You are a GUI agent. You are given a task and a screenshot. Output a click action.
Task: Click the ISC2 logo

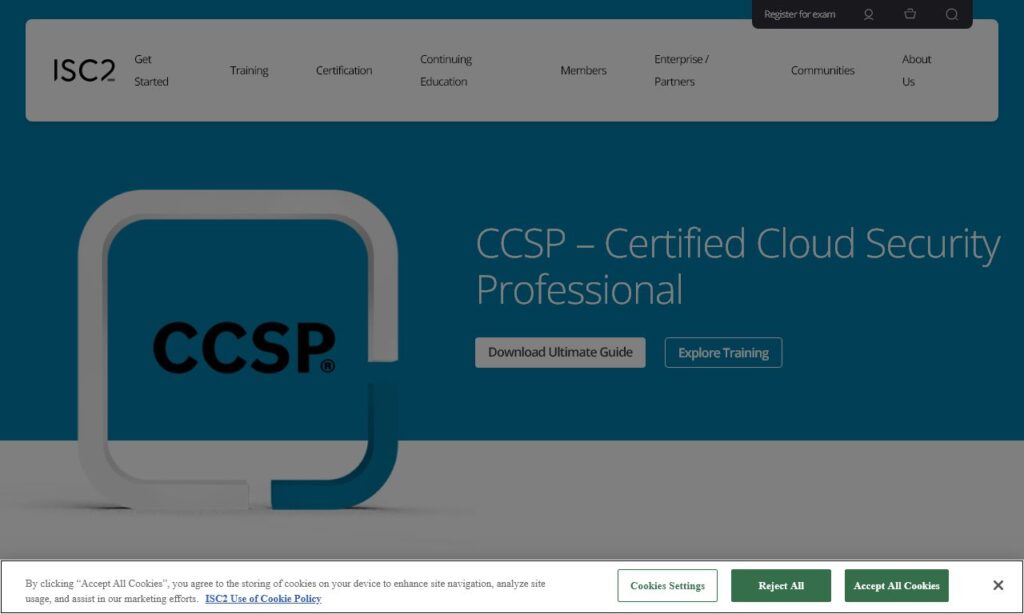point(84,70)
